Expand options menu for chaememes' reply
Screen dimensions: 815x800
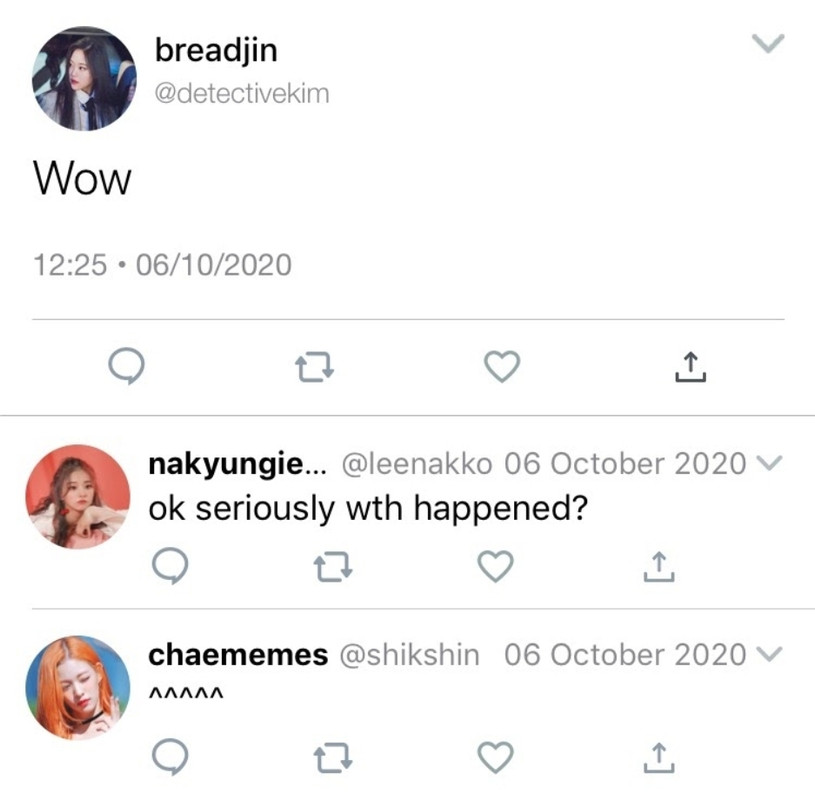pyautogui.click(x=770, y=653)
